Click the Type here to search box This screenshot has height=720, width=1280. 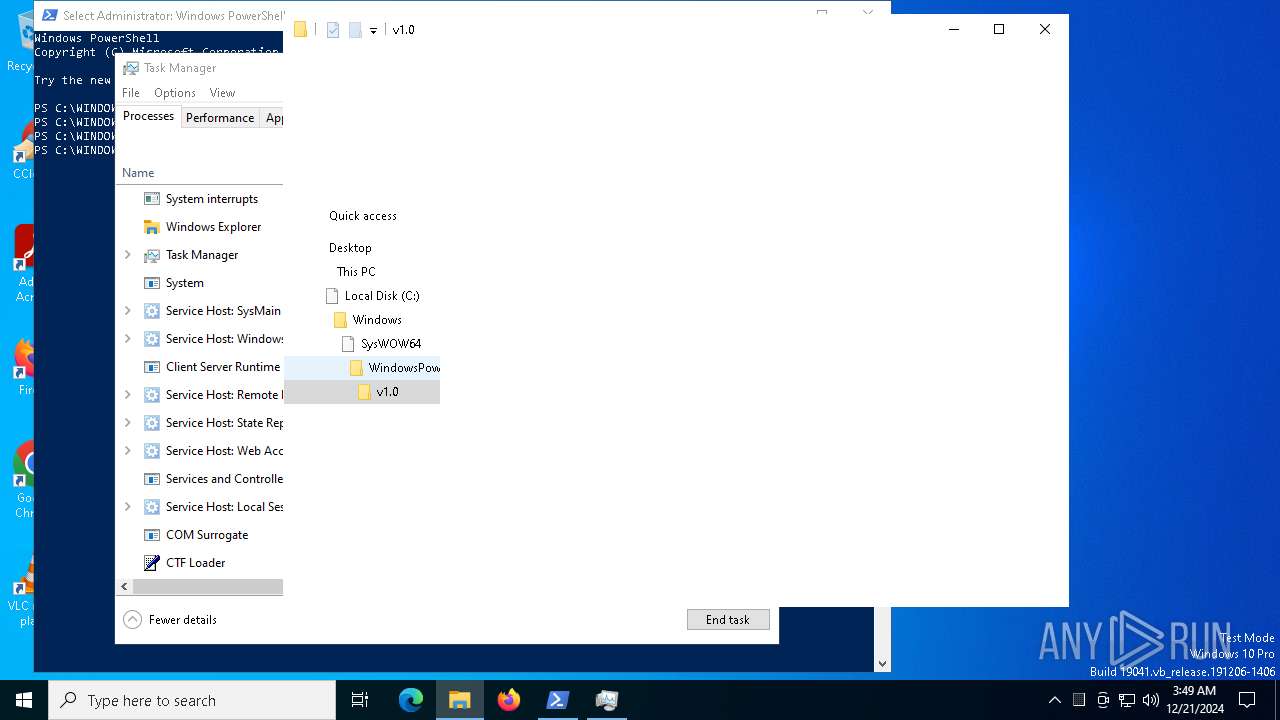point(192,700)
